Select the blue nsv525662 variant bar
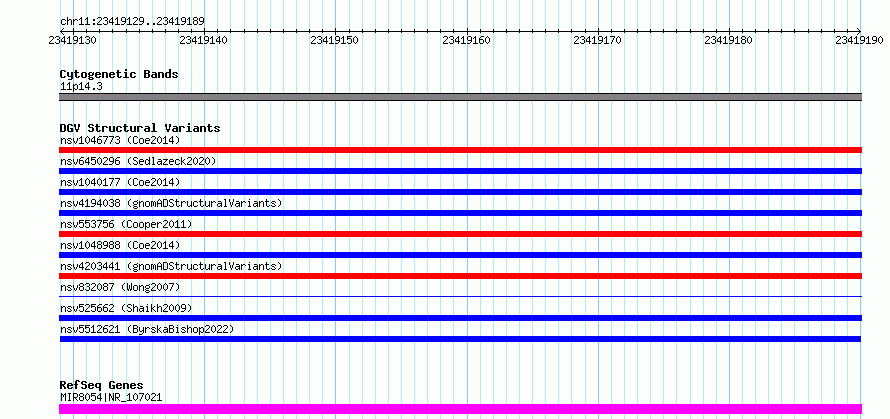Image resolution: width=890 pixels, height=419 pixels. (x=460, y=318)
